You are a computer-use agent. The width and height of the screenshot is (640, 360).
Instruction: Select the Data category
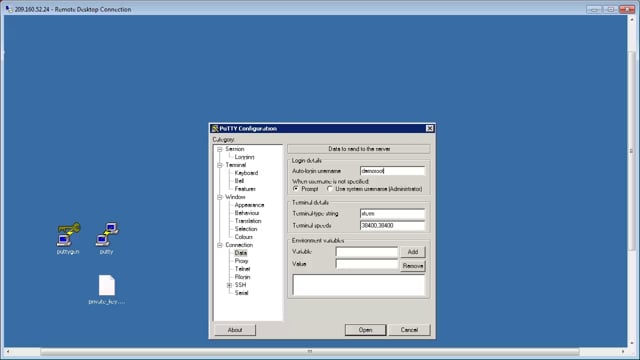[x=241, y=253]
